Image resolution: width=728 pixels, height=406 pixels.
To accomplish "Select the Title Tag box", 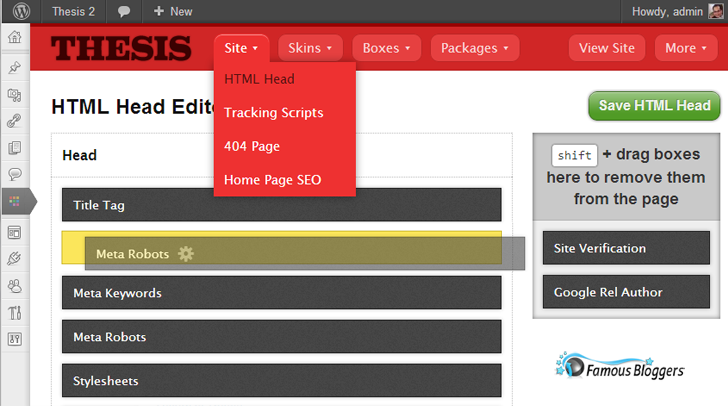I will (281, 205).
